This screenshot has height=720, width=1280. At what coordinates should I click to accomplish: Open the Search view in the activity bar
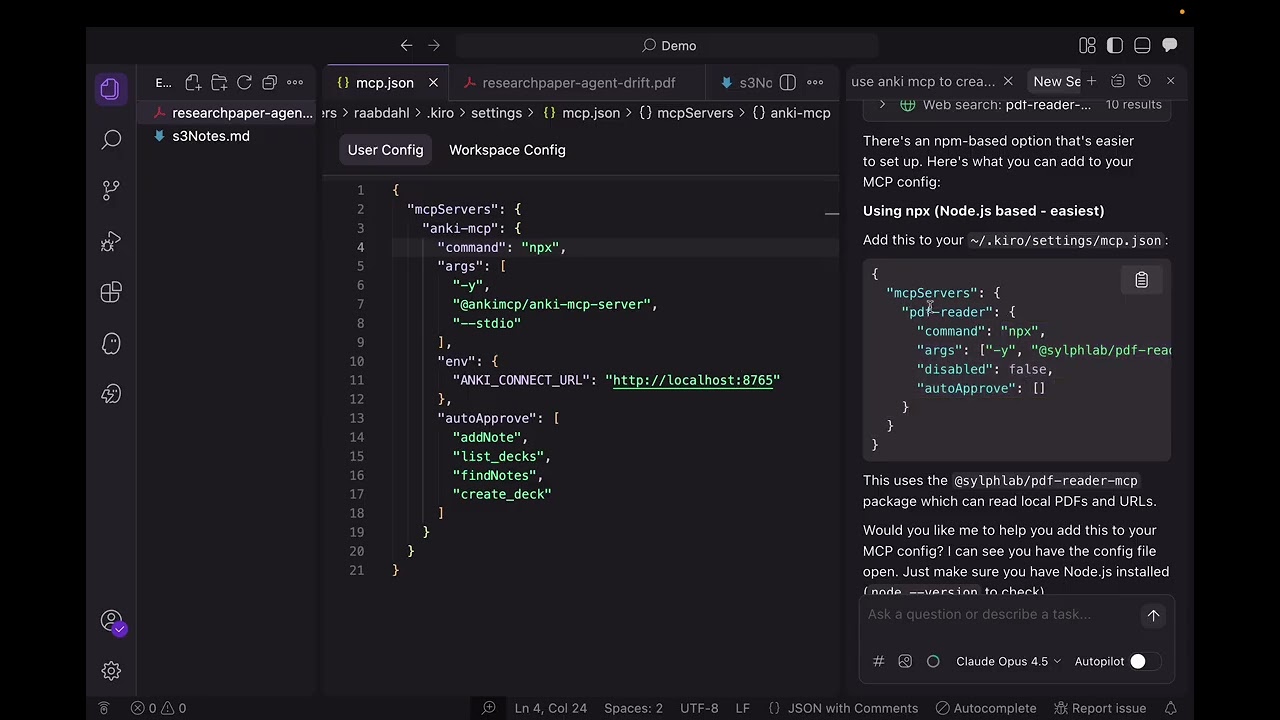pyautogui.click(x=111, y=139)
